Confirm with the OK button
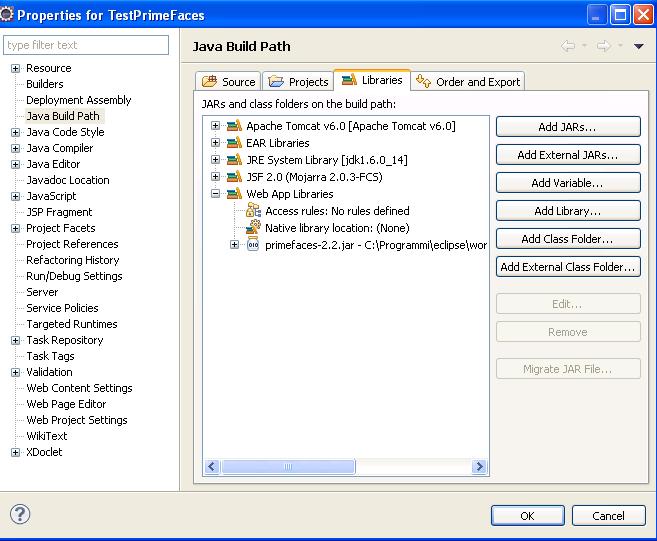Screen dimensions: 657x541 click(528, 515)
